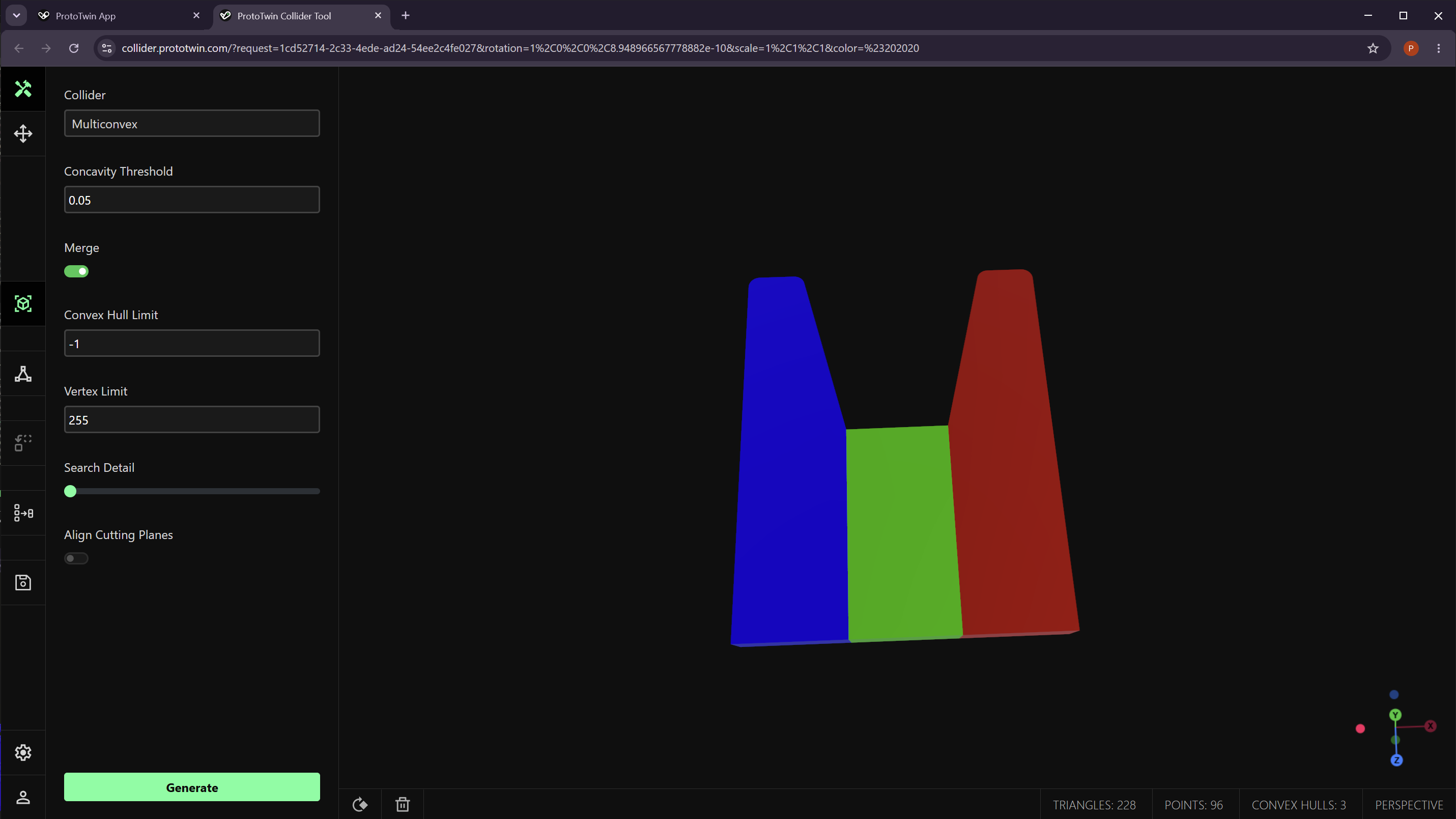
Task: Click the browser address bar URL
Action: click(520, 48)
